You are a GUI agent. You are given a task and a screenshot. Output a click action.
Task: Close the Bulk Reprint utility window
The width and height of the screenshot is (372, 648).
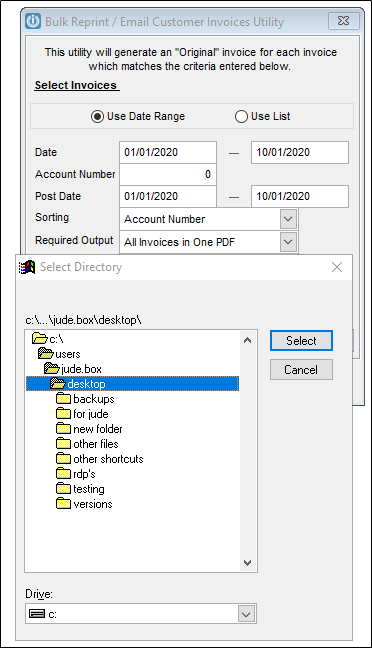343,21
